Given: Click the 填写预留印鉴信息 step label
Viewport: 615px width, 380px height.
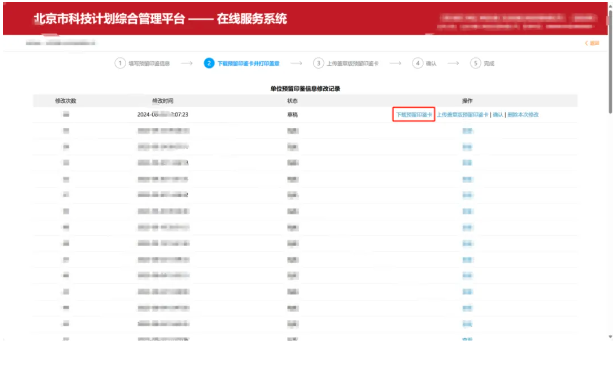Looking at the screenshot, I should [x=149, y=64].
